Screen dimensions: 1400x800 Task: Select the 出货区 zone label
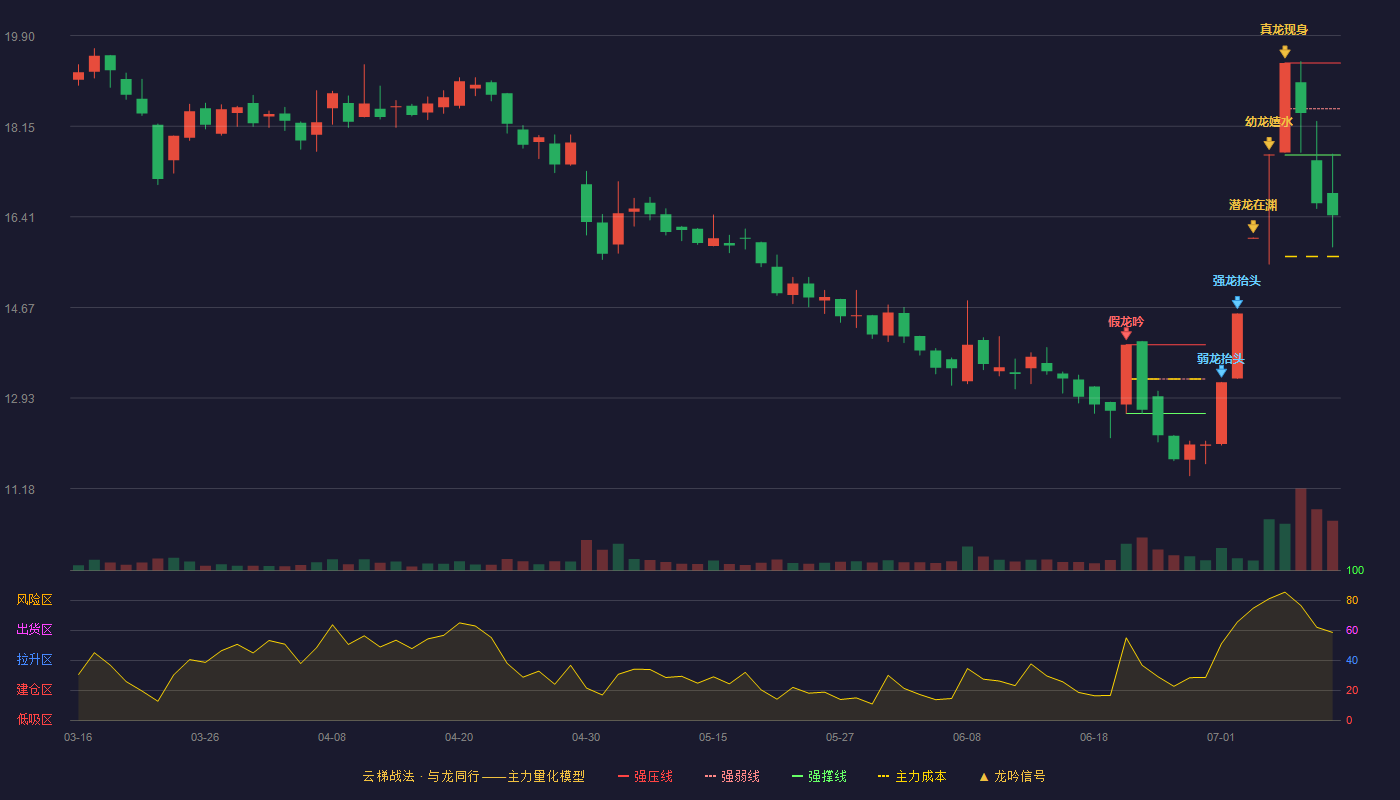34,630
